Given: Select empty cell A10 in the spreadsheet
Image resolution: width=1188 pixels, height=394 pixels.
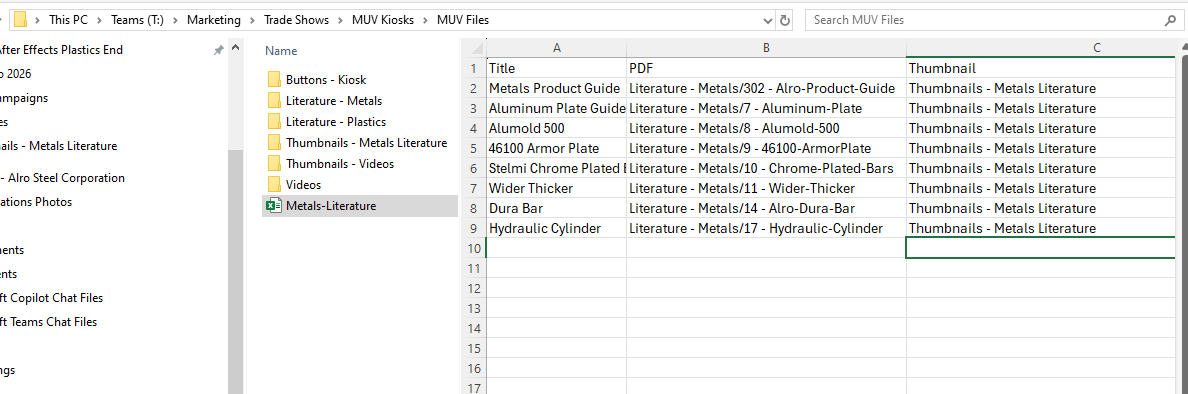Looking at the screenshot, I should coord(556,248).
